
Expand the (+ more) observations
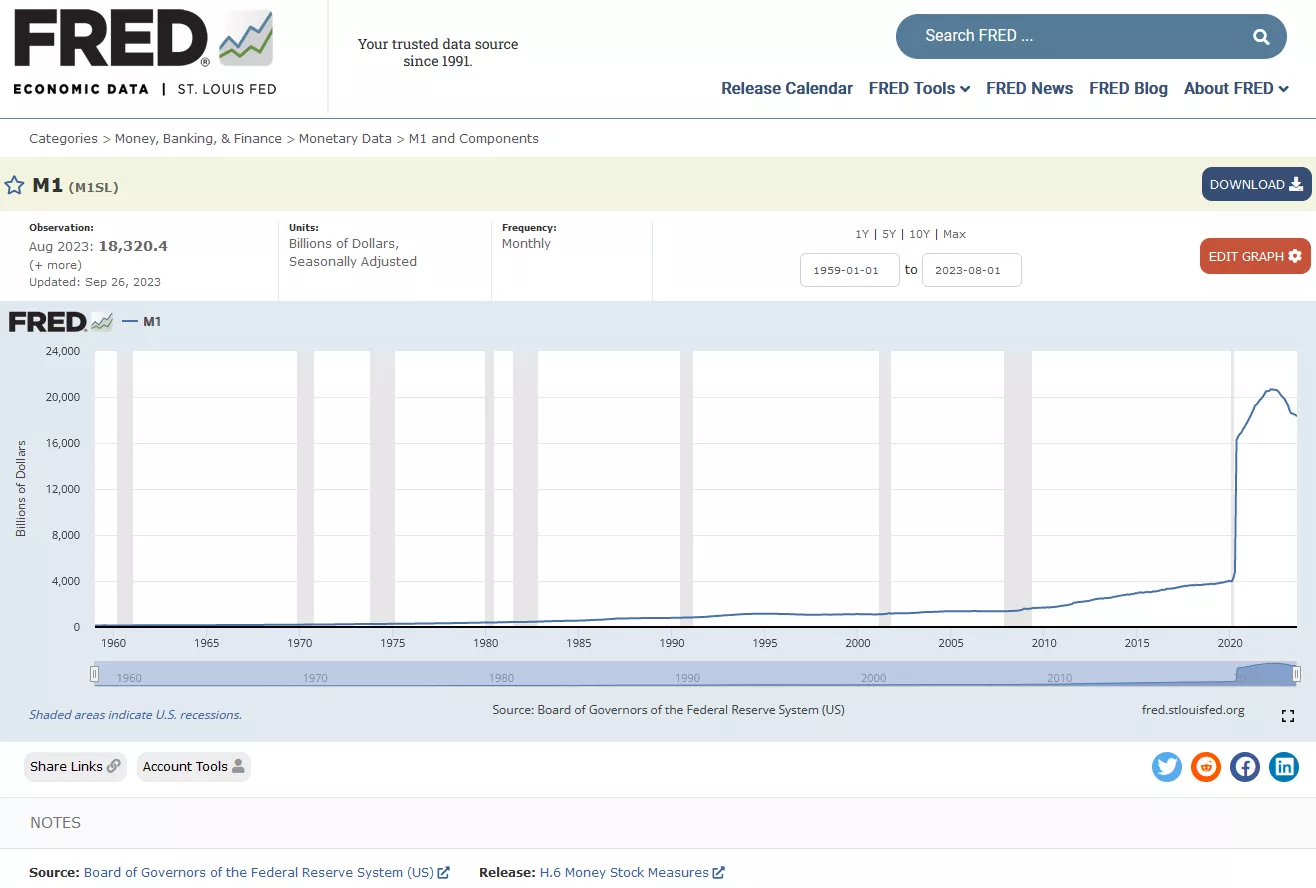(x=56, y=265)
